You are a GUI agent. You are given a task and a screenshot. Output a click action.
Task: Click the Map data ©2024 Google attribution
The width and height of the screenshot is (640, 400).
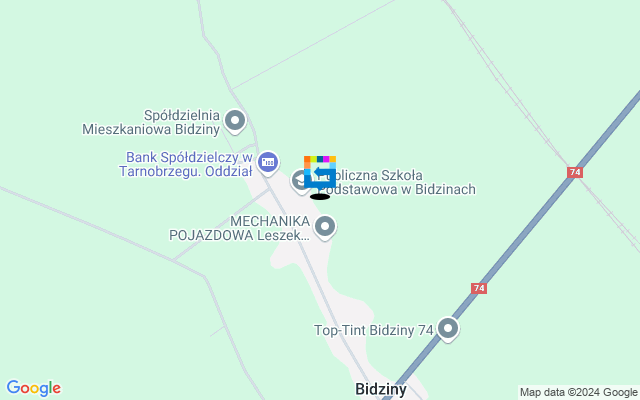pos(578,393)
